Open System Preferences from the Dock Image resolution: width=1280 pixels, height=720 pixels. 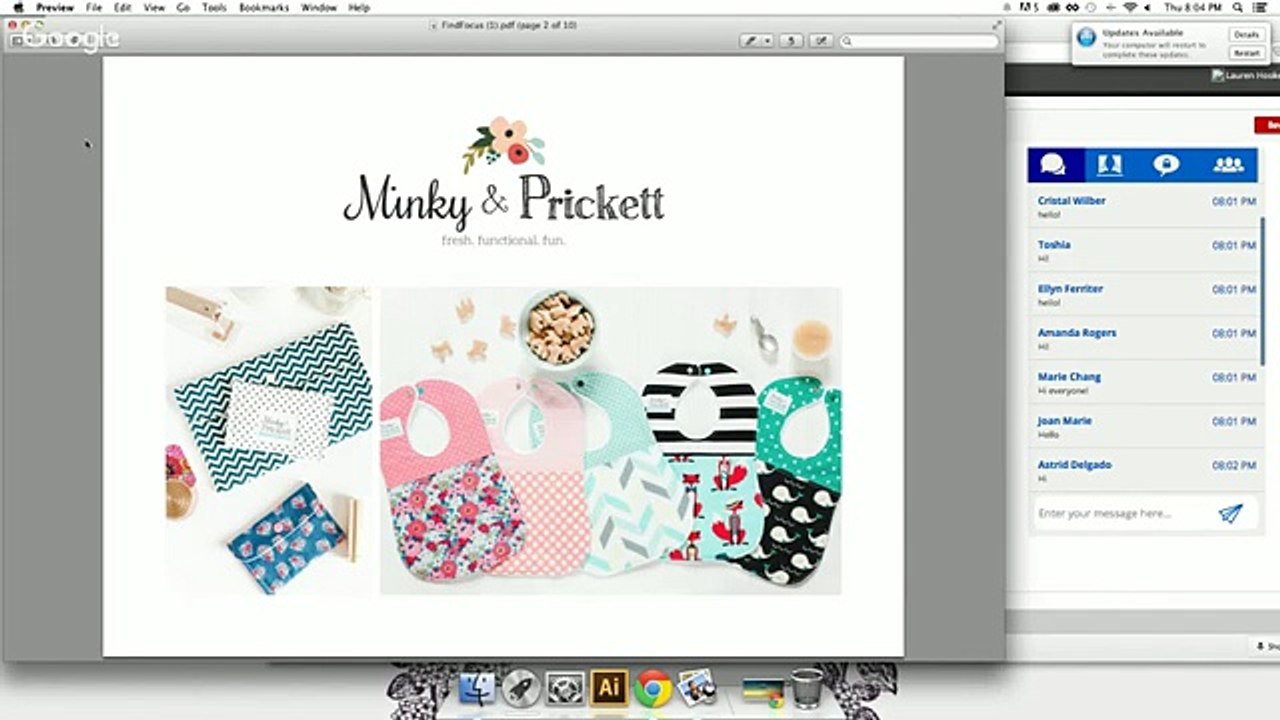(564, 688)
